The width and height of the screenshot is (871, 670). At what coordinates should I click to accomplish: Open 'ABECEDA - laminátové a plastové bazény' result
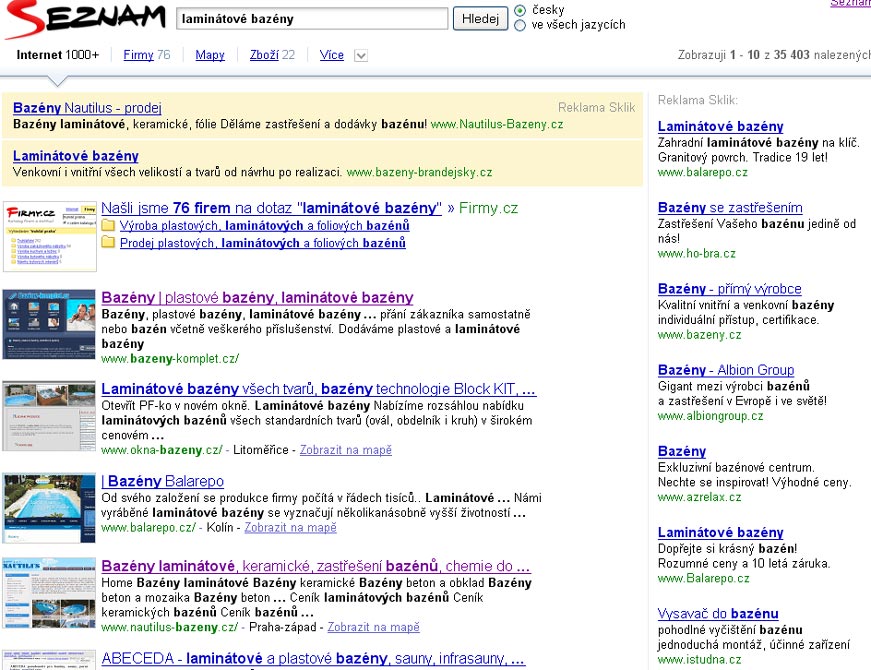pyautogui.click(x=313, y=659)
